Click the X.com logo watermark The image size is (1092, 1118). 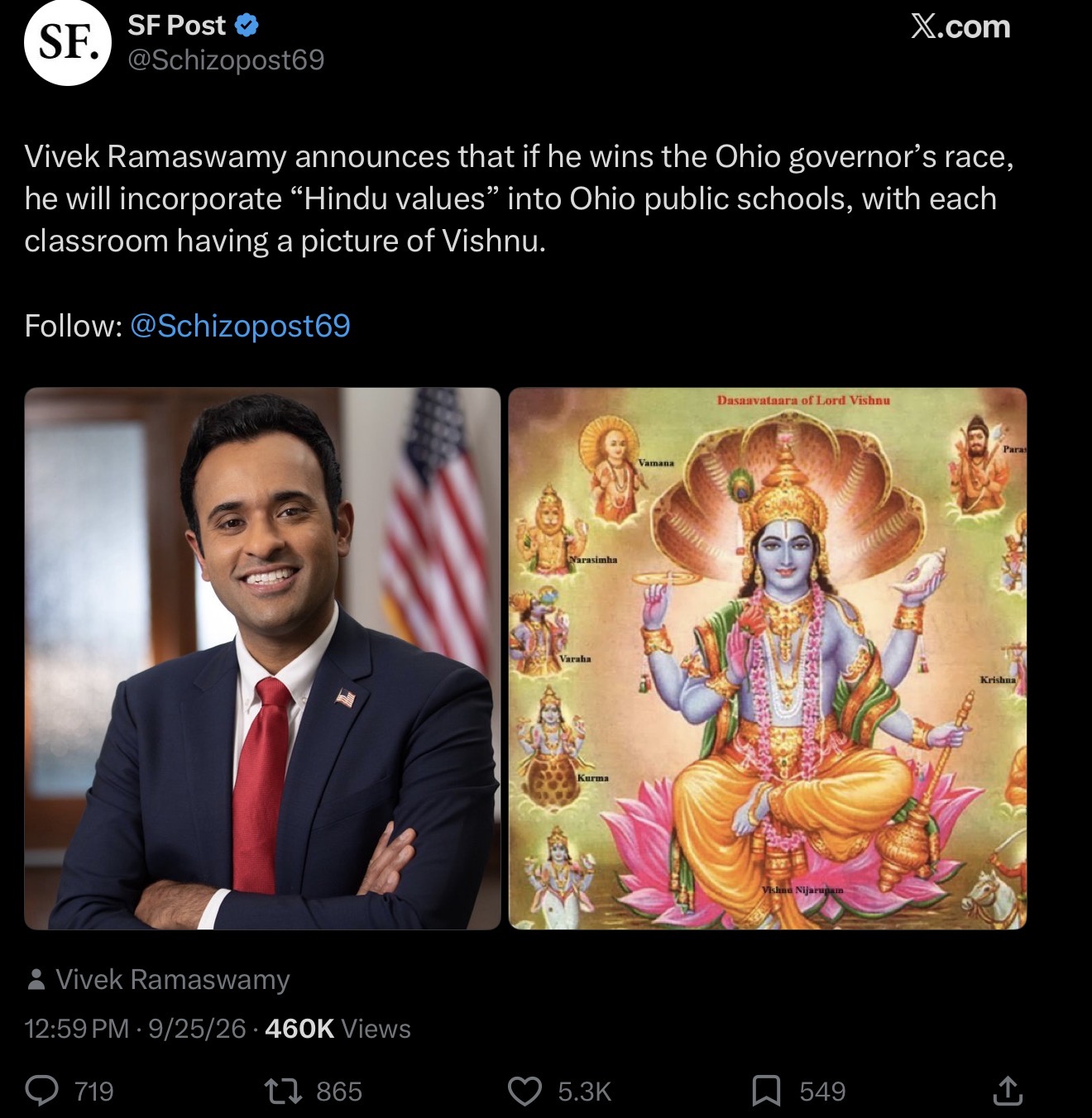[x=960, y=27]
